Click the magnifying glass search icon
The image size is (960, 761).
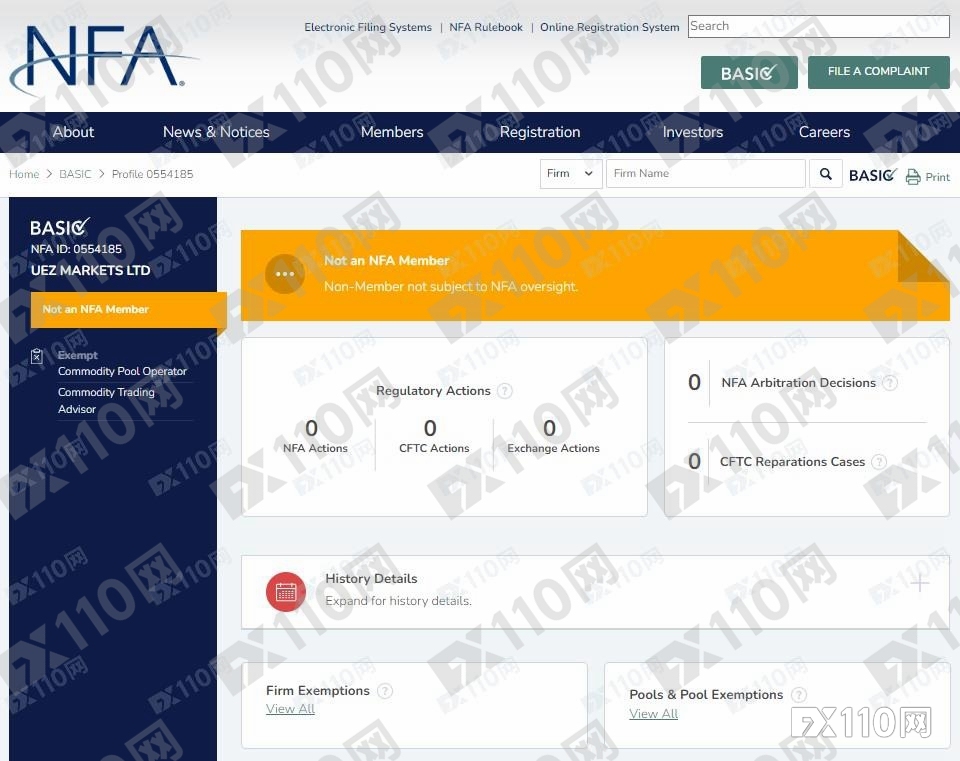(825, 174)
